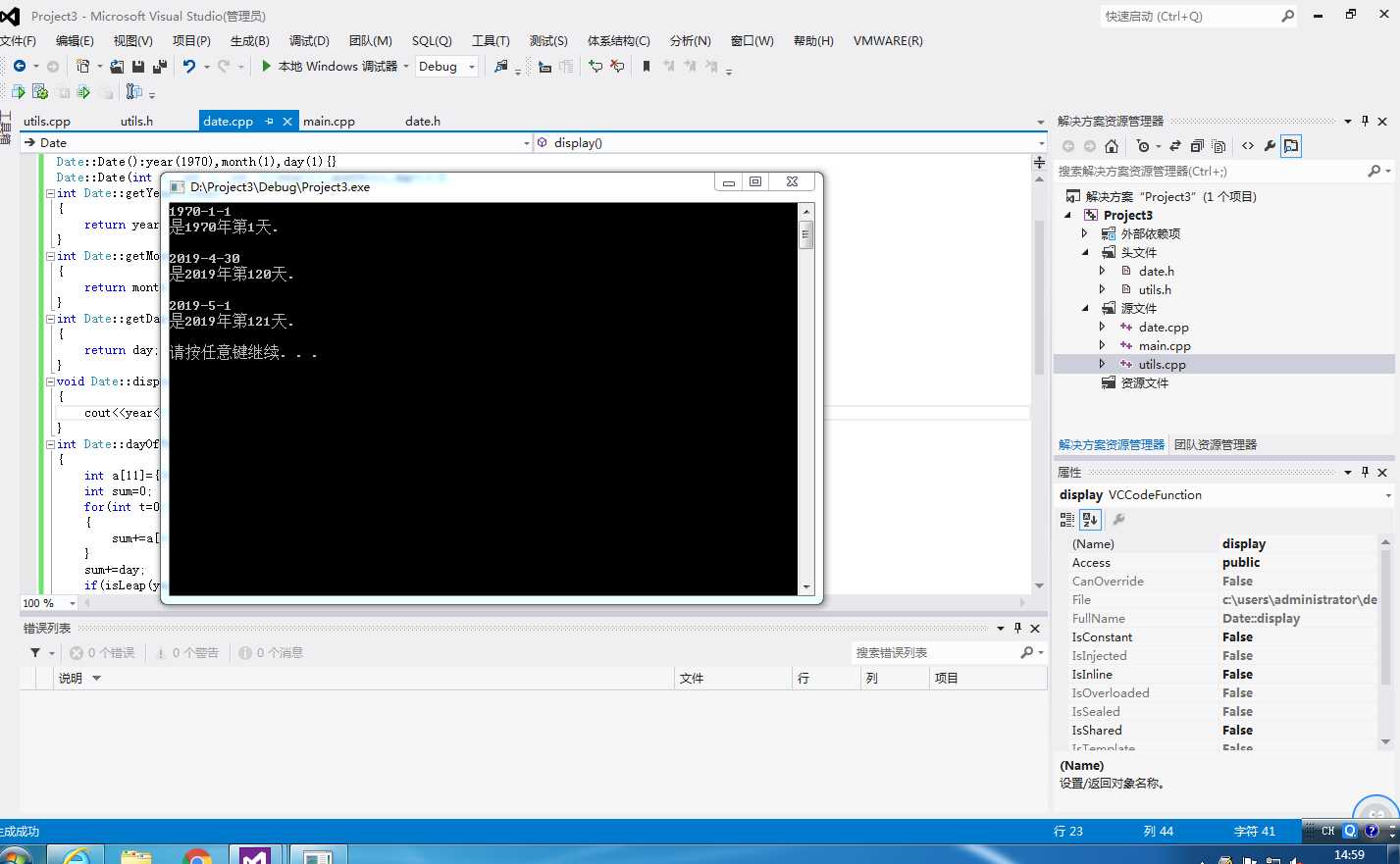Viewport: 1400px width, 864px height.
Task: Pin the Solution Explorer panel
Action: (1365, 121)
